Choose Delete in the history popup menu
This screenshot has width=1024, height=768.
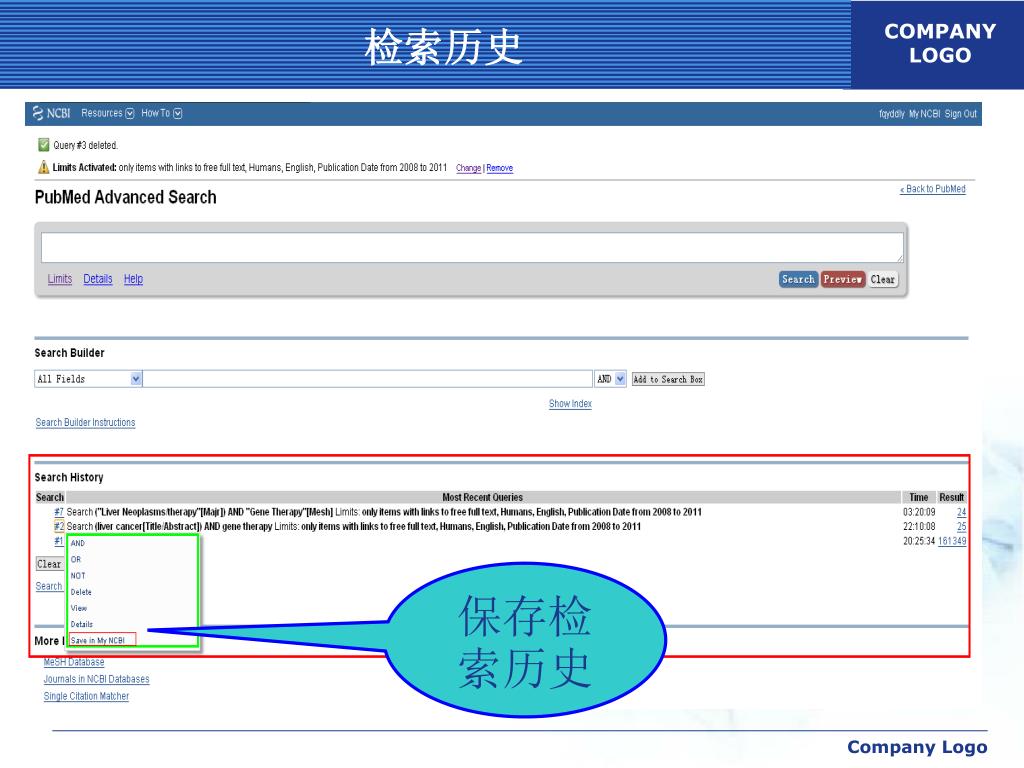tap(81, 592)
